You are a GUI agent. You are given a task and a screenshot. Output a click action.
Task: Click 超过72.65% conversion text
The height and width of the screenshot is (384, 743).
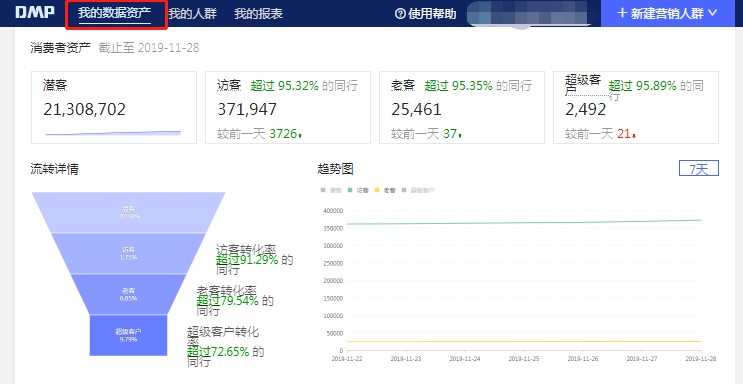tap(218, 352)
